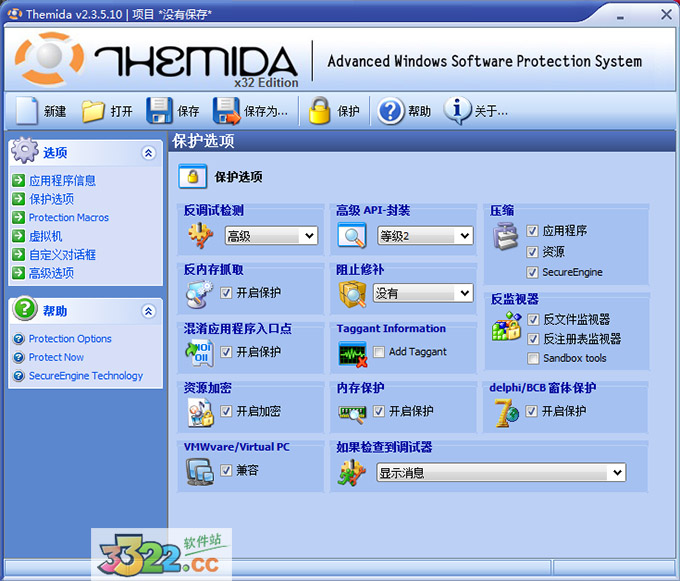Click the 保护 (Protect) padlock icon
680x581 pixels.
[320, 111]
